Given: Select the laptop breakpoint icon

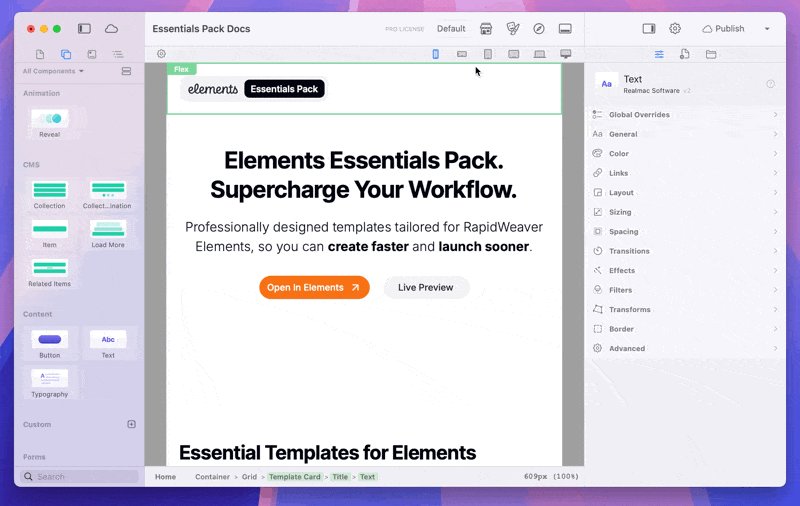Looking at the screenshot, I should tap(540, 54).
